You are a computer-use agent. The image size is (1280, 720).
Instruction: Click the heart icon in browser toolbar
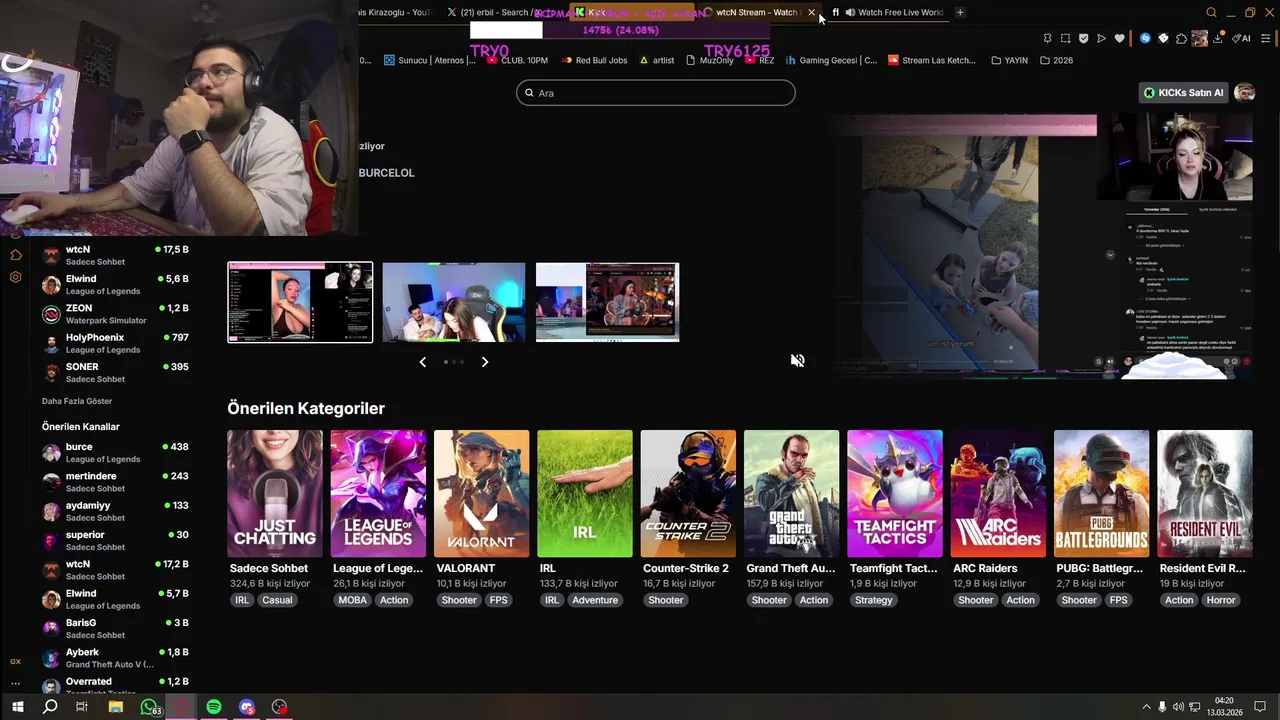[1119, 38]
